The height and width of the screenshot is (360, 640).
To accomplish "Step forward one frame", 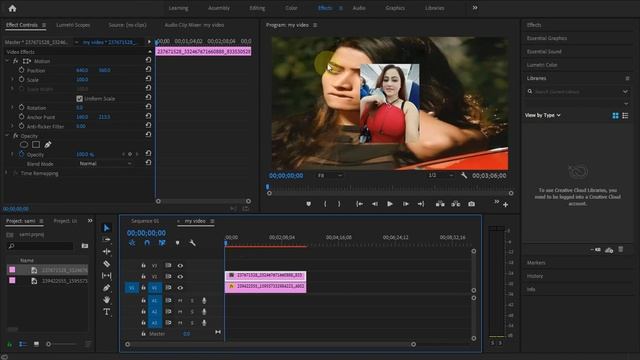I will coord(406,204).
